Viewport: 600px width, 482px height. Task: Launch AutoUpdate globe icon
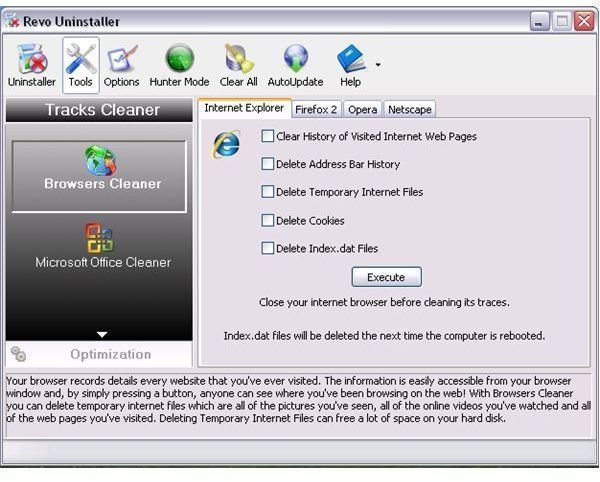pos(295,65)
